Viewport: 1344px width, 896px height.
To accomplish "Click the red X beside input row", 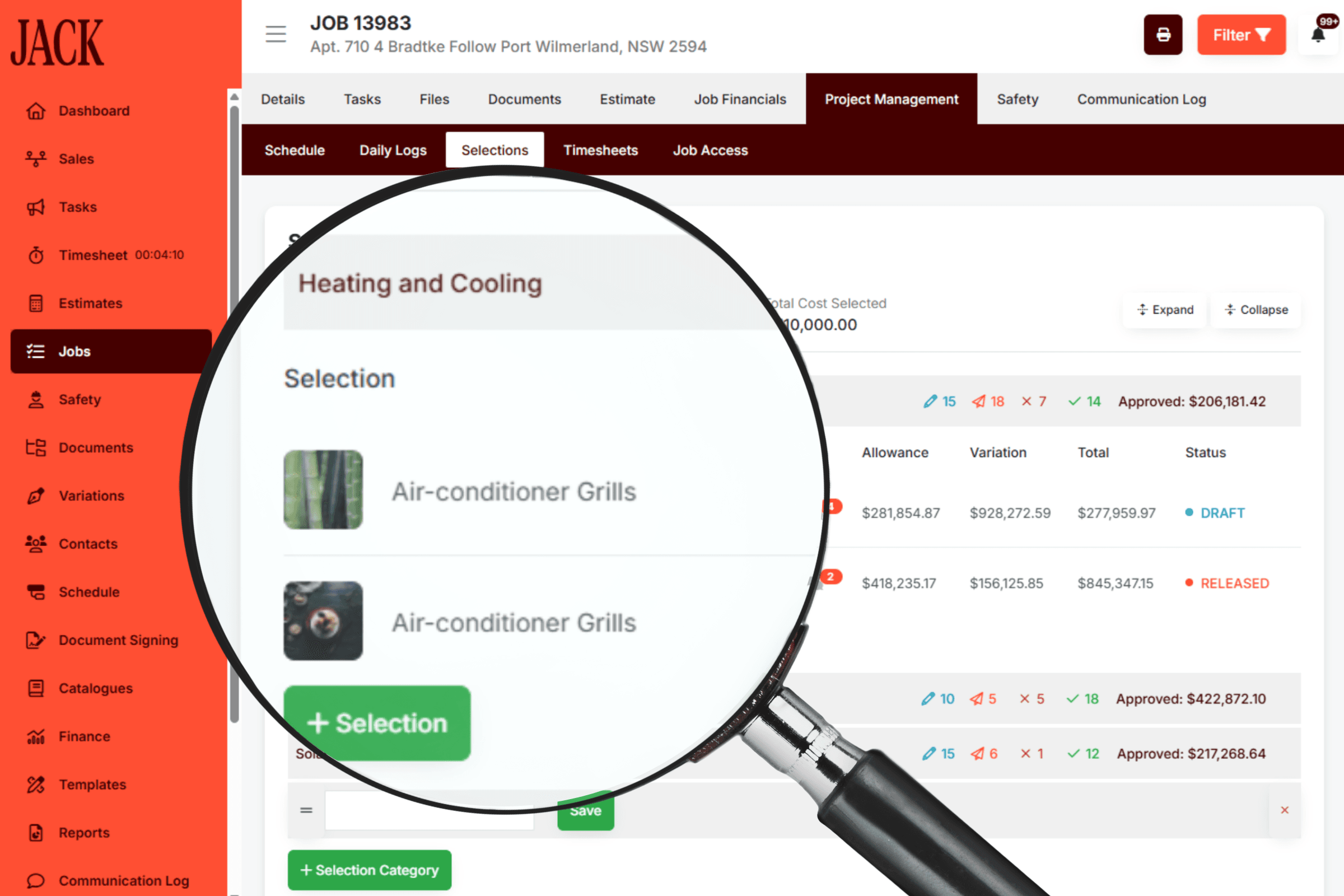I will 1284,810.
